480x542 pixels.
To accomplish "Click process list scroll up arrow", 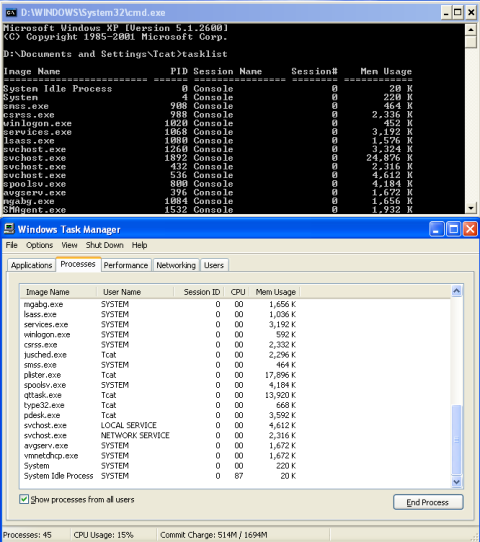I will pyautogui.click(x=457, y=291).
